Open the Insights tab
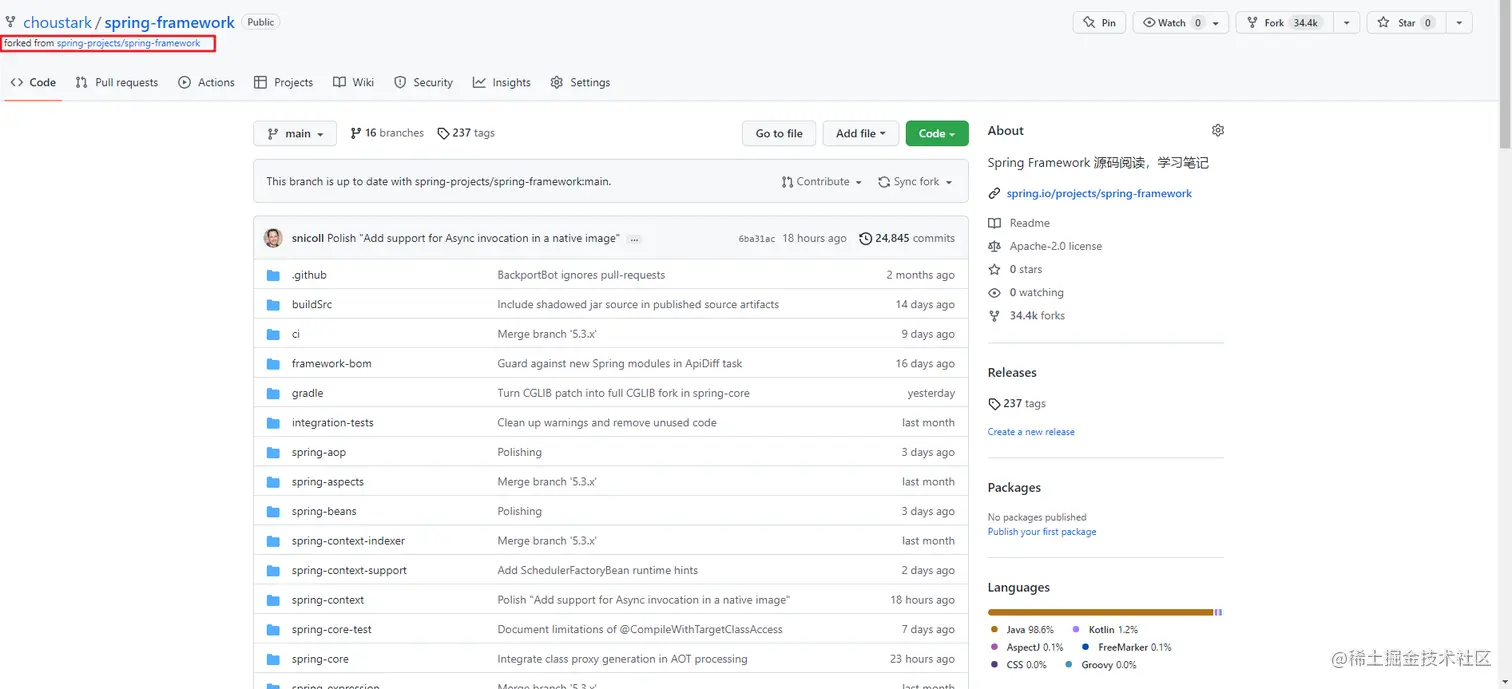1512x689 pixels. click(502, 83)
